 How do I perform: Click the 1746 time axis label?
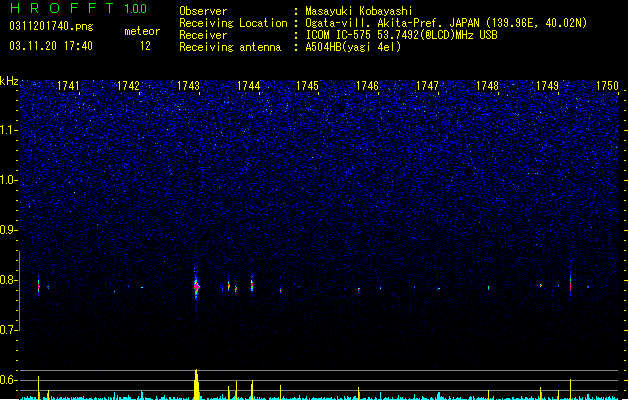pos(367,86)
